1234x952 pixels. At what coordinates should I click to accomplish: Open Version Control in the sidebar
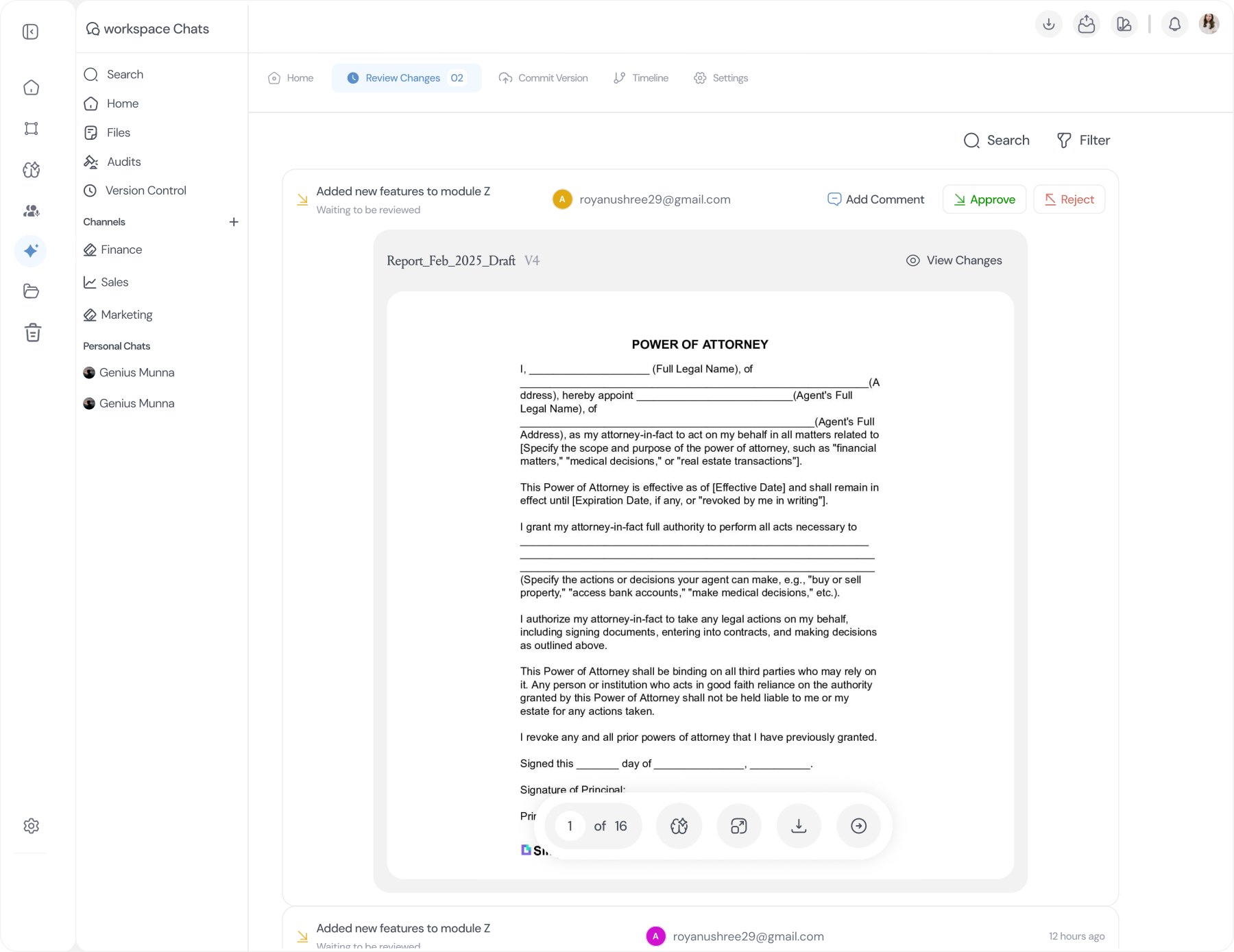pos(135,191)
